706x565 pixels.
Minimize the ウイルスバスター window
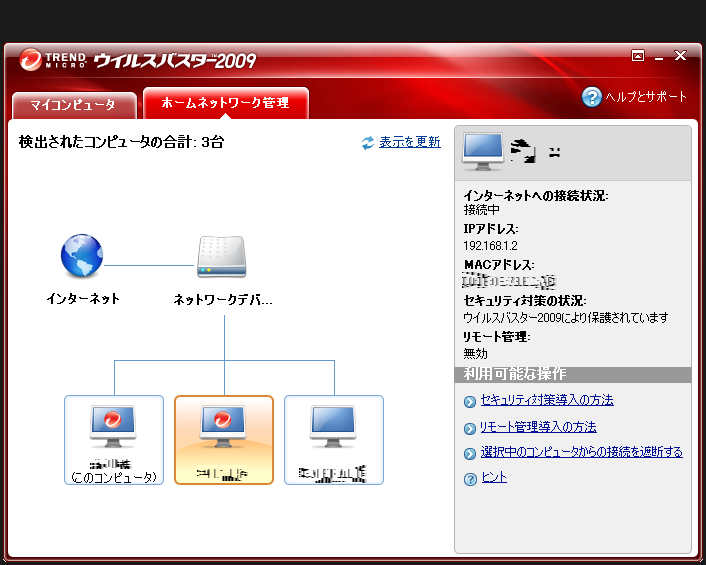tap(659, 57)
